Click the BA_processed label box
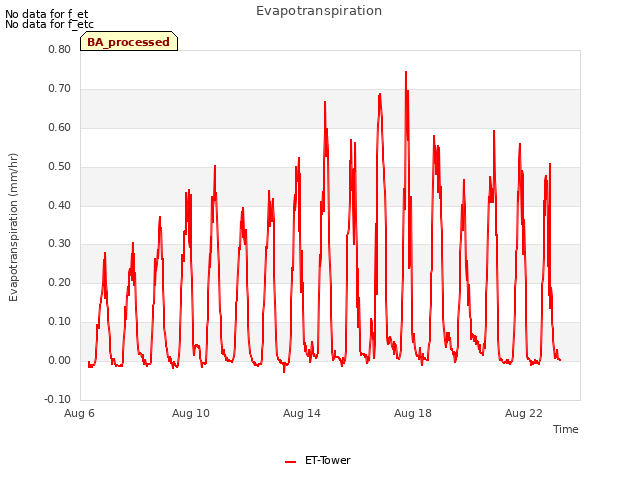Image resolution: width=640 pixels, height=480 pixels. [129, 41]
